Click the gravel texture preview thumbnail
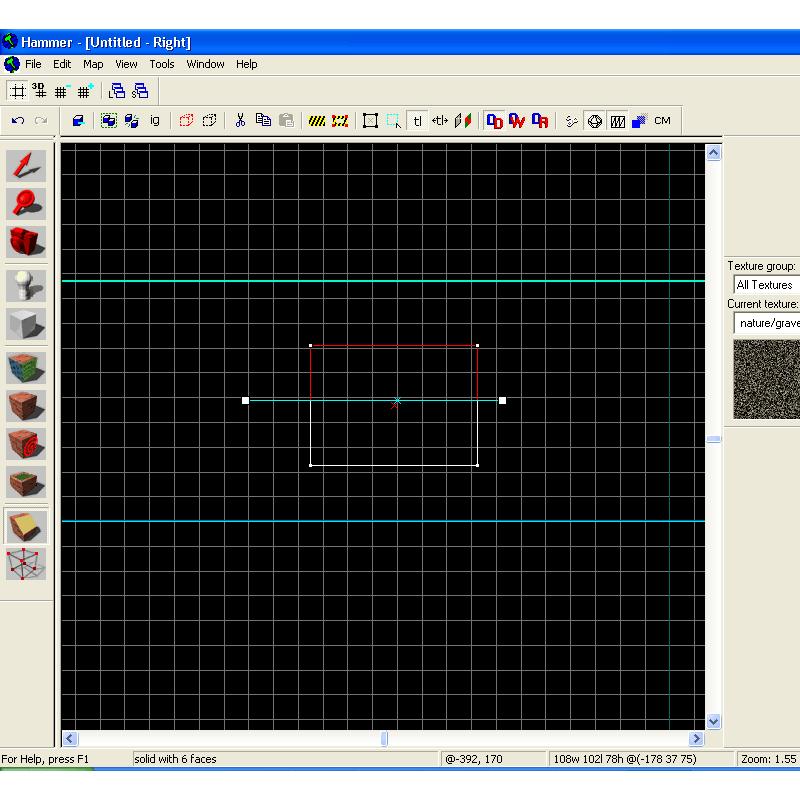Viewport: 800px width, 800px height. (x=766, y=379)
